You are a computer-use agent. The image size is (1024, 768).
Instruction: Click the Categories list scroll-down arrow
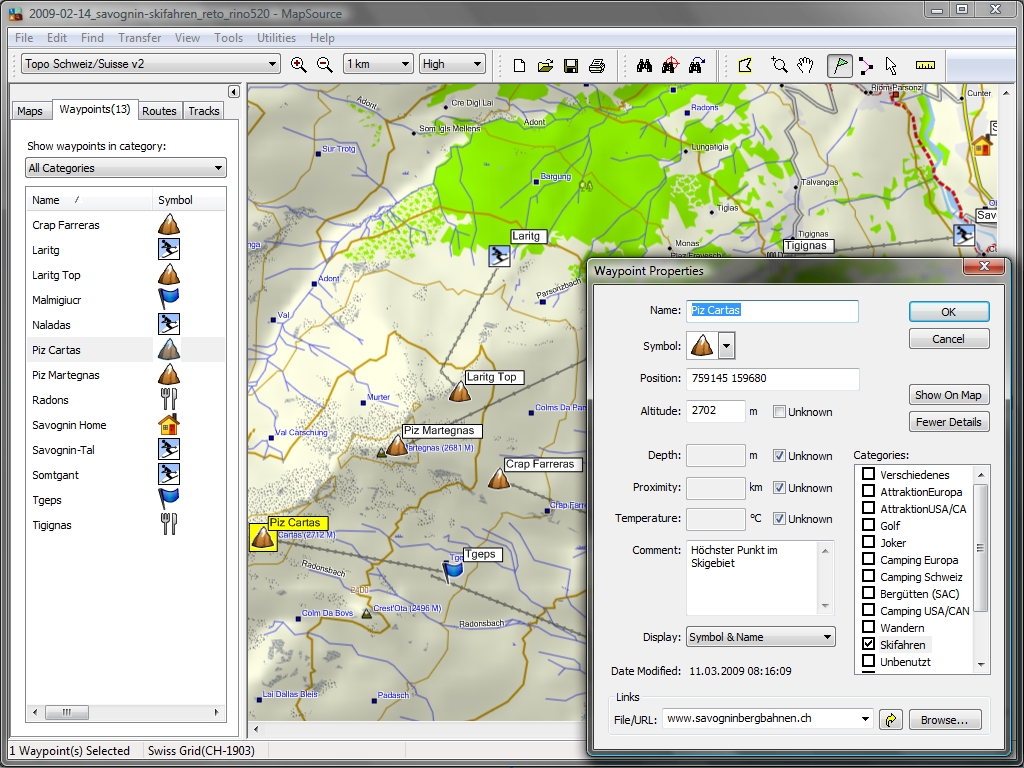(x=980, y=665)
